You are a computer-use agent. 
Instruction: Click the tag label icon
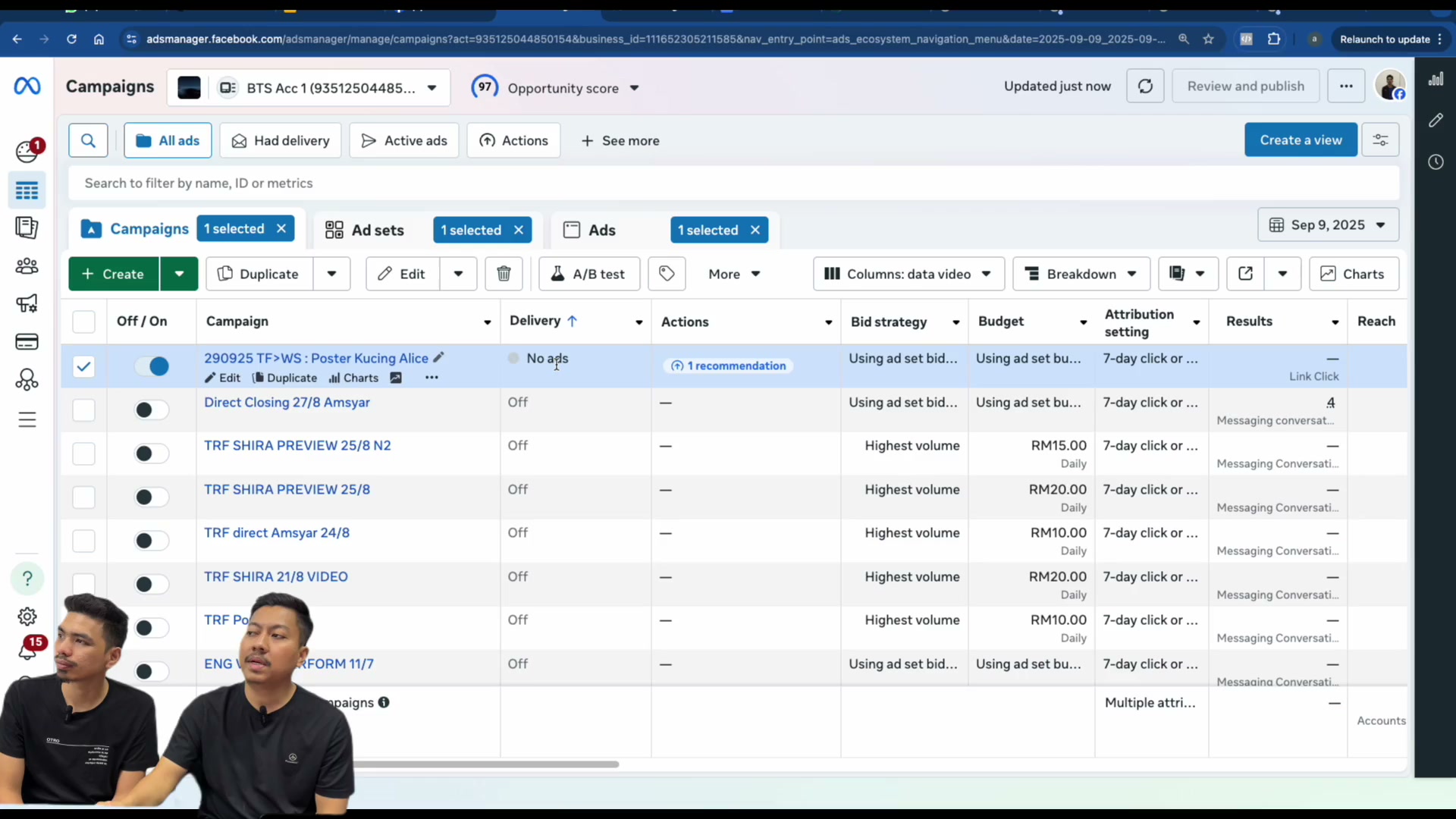[x=667, y=274]
